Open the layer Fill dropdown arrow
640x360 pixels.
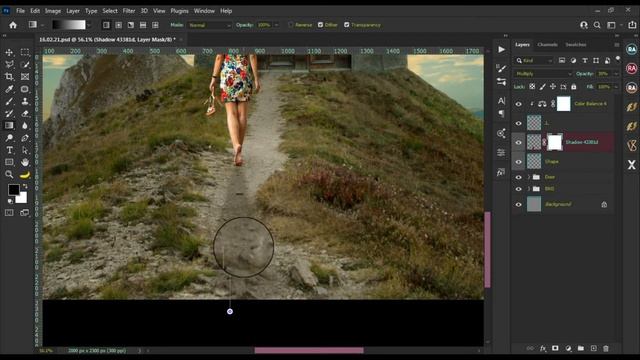(616, 87)
